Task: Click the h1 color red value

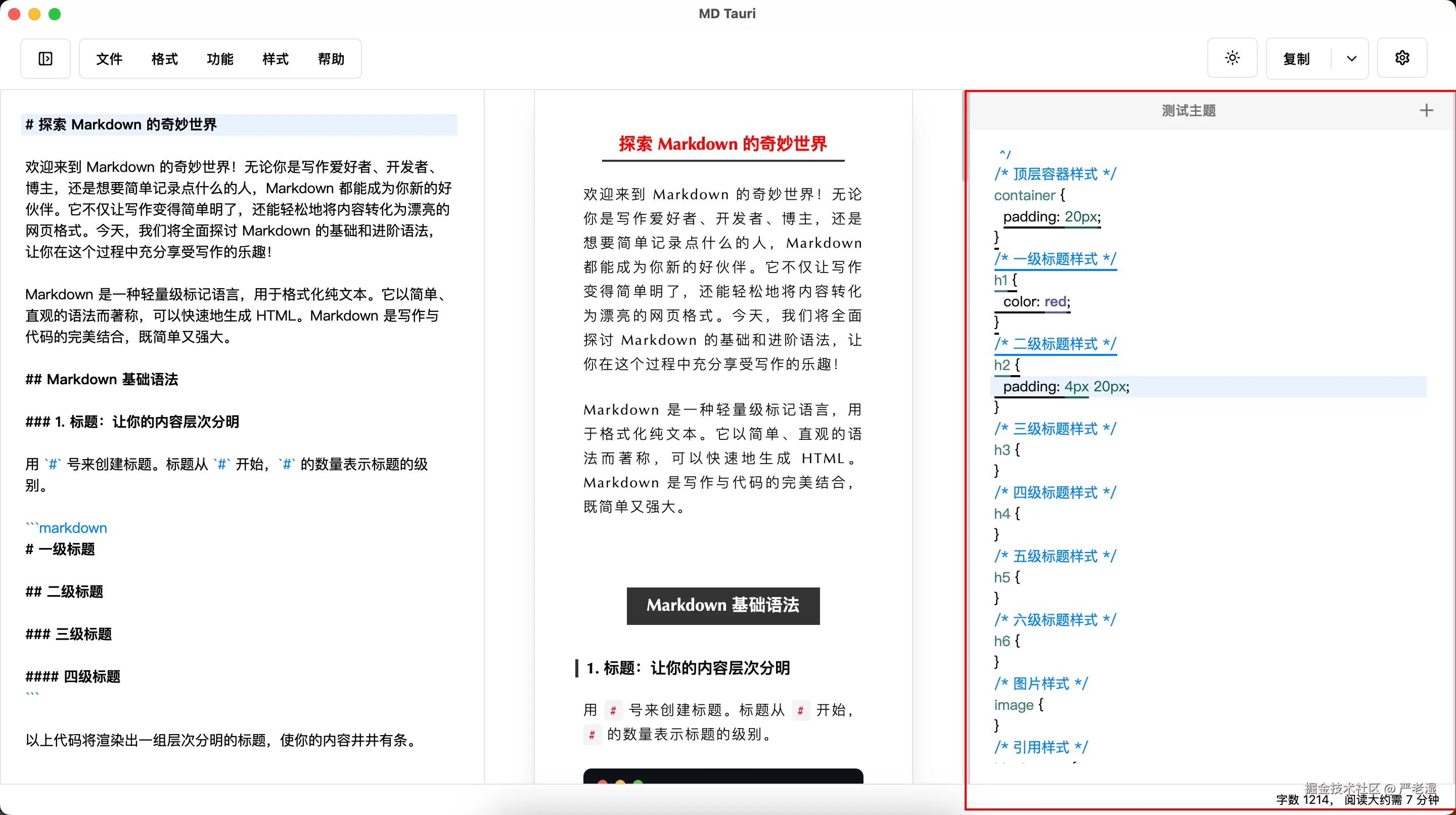Action: tap(1055, 302)
